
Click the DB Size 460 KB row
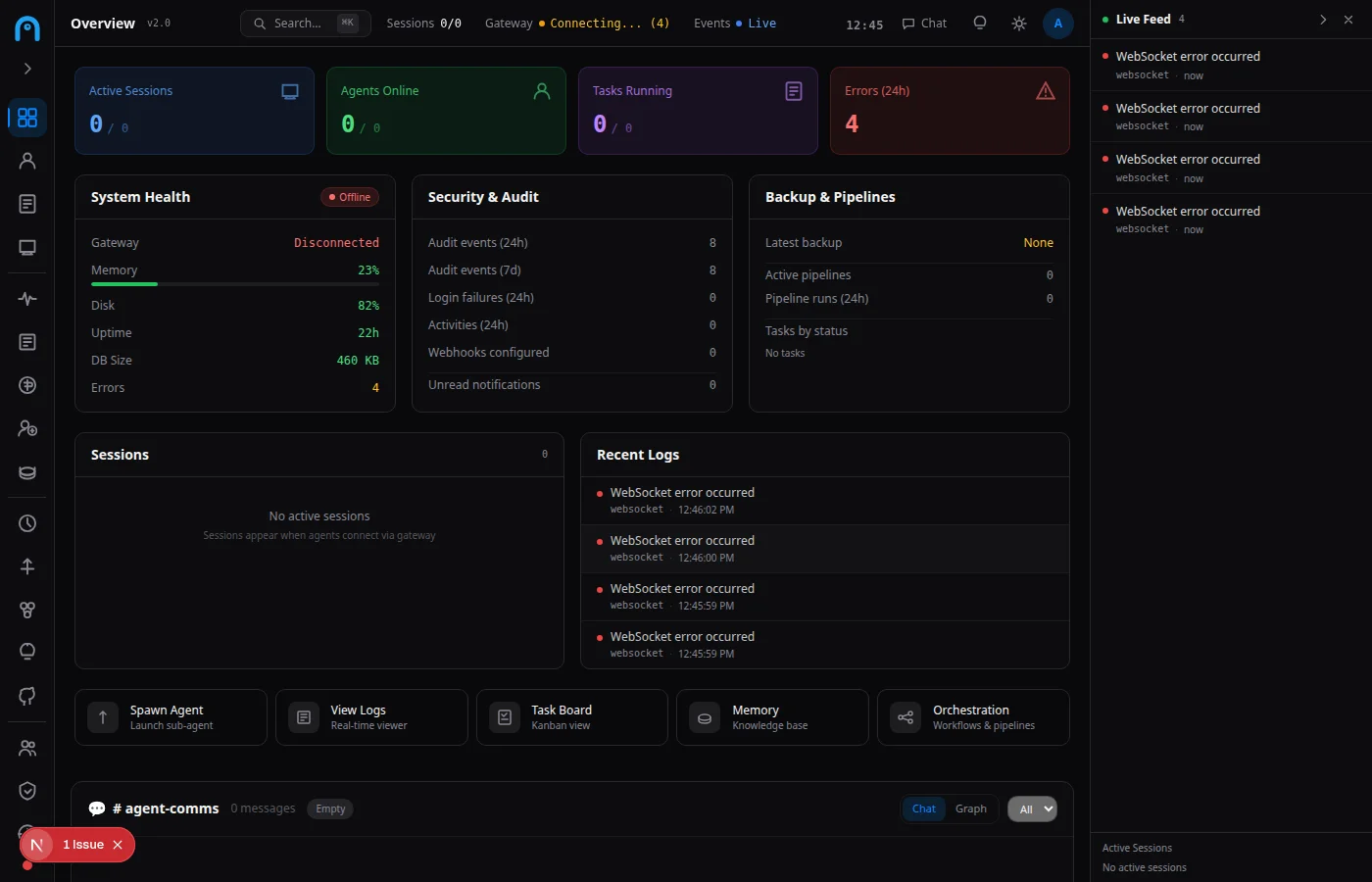[235, 361]
